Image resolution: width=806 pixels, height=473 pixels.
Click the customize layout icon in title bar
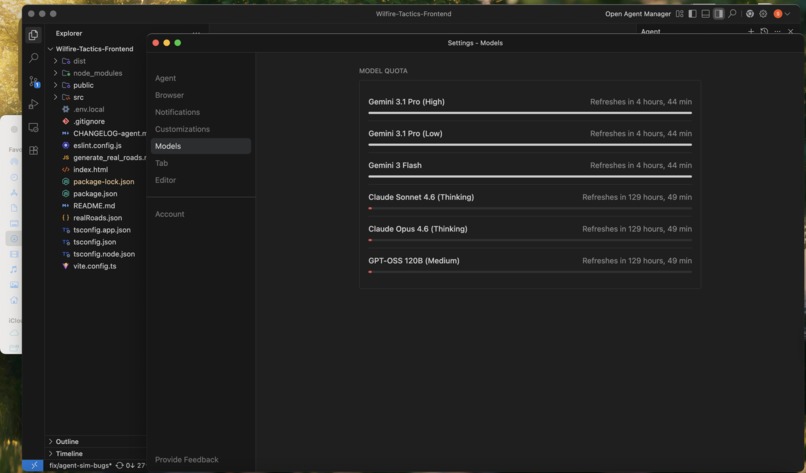[680, 14]
